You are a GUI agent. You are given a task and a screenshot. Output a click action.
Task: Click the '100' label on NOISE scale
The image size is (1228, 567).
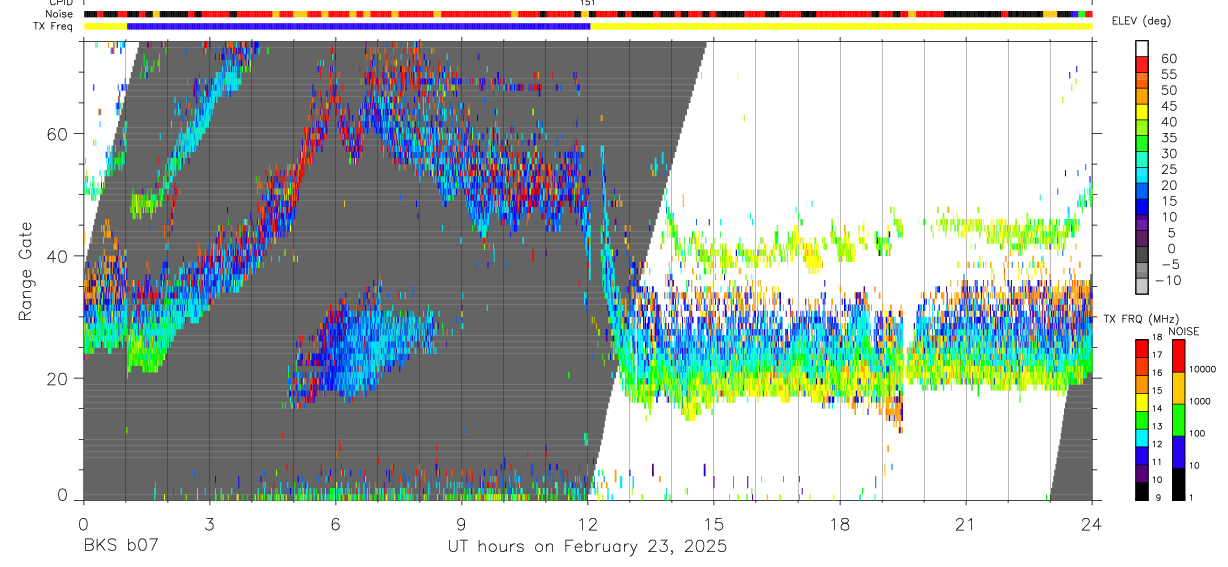coord(1198,433)
